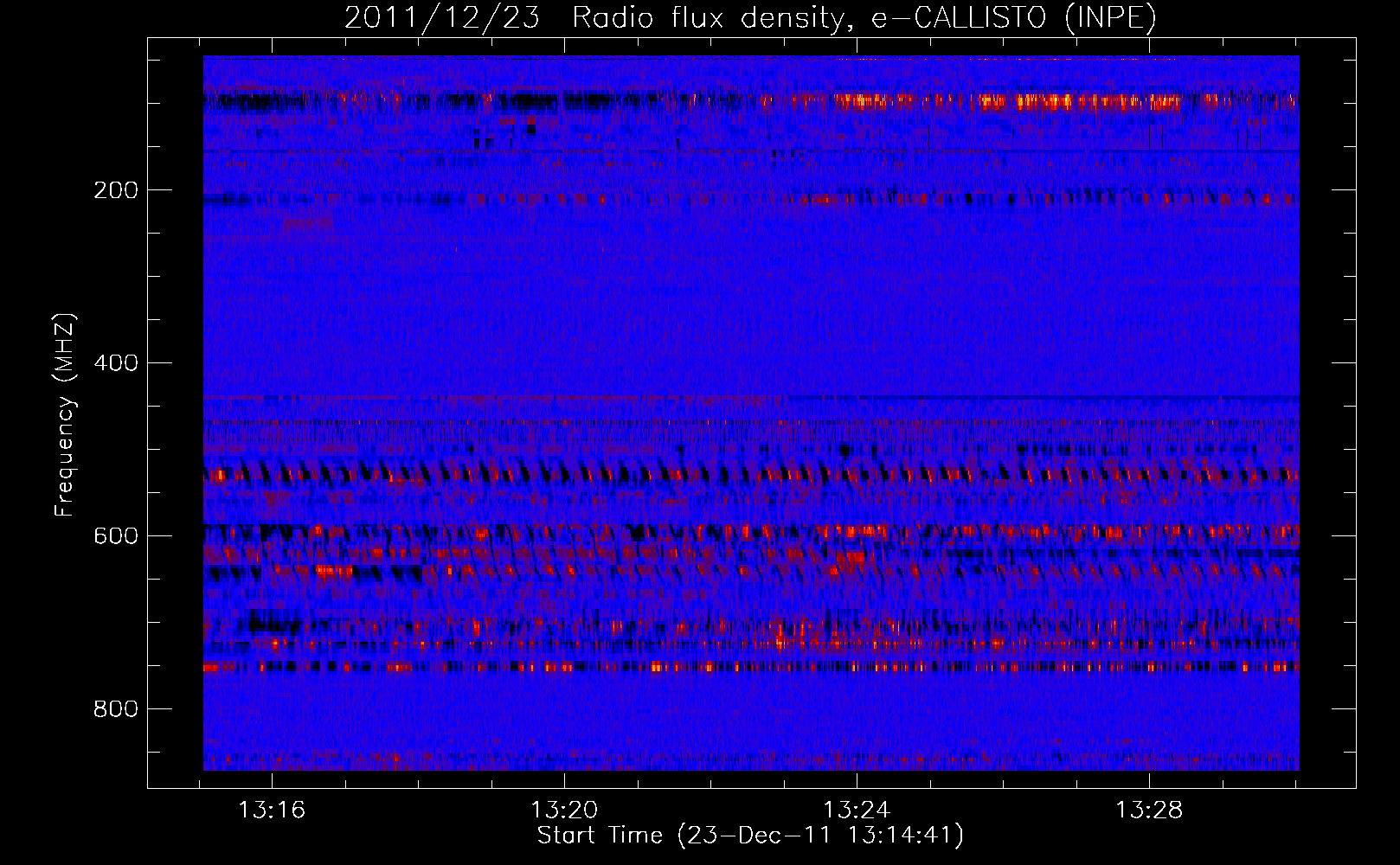
Task: Click the 13:28 time tick label
Action: coord(1149,811)
